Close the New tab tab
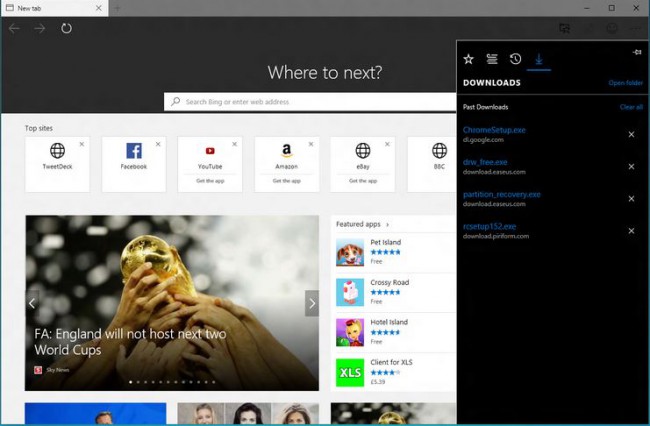The image size is (650, 426). pos(99,8)
